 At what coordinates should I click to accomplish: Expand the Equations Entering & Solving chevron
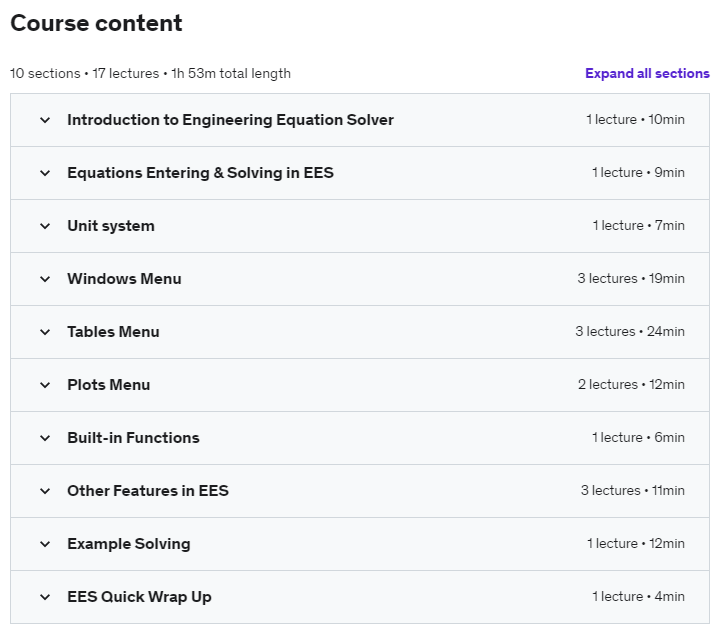point(45,173)
